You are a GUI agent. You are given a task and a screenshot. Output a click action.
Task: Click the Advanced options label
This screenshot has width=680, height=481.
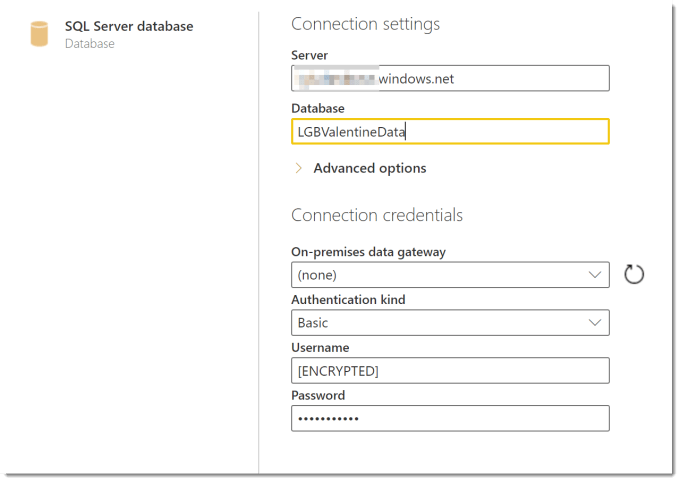[x=370, y=168]
